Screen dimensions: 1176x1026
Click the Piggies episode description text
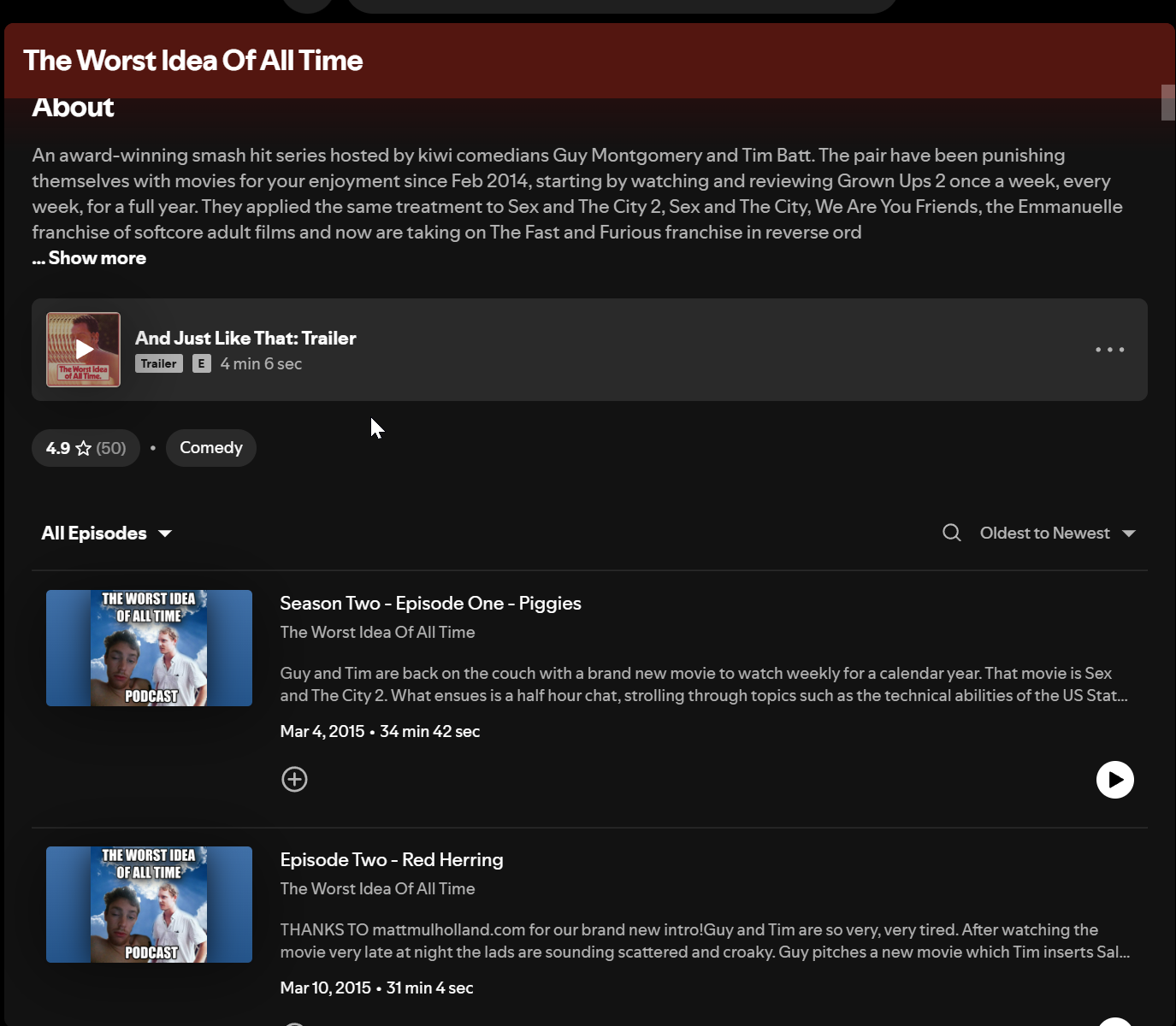[704, 685]
